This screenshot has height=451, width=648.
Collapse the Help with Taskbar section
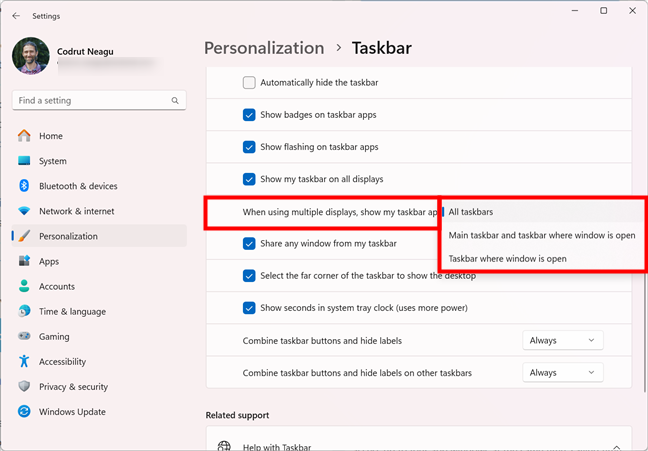click(616, 447)
